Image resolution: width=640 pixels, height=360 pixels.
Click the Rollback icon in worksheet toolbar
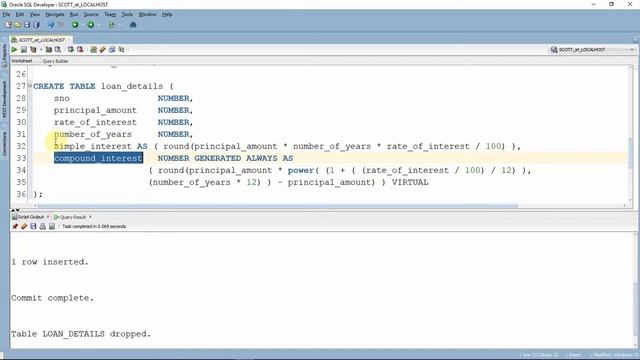point(80,50)
